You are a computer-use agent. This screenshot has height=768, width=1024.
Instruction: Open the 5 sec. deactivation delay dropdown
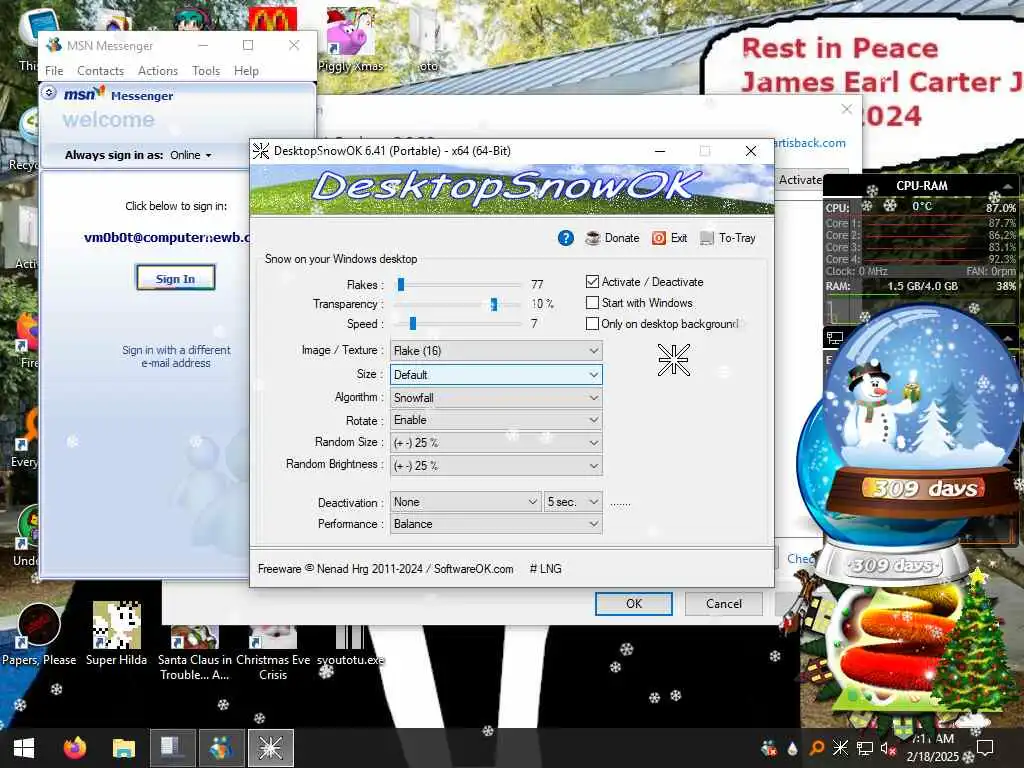pyautogui.click(x=573, y=502)
